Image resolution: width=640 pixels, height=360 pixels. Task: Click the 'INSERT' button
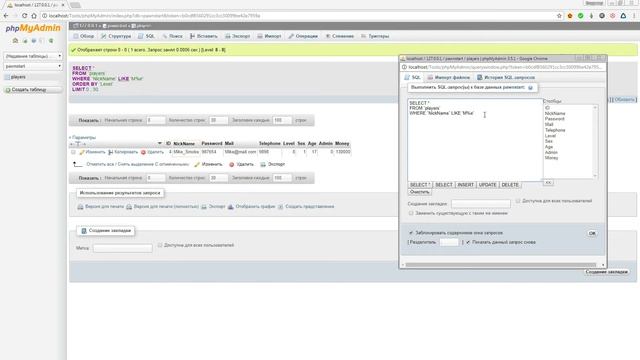pos(465,185)
